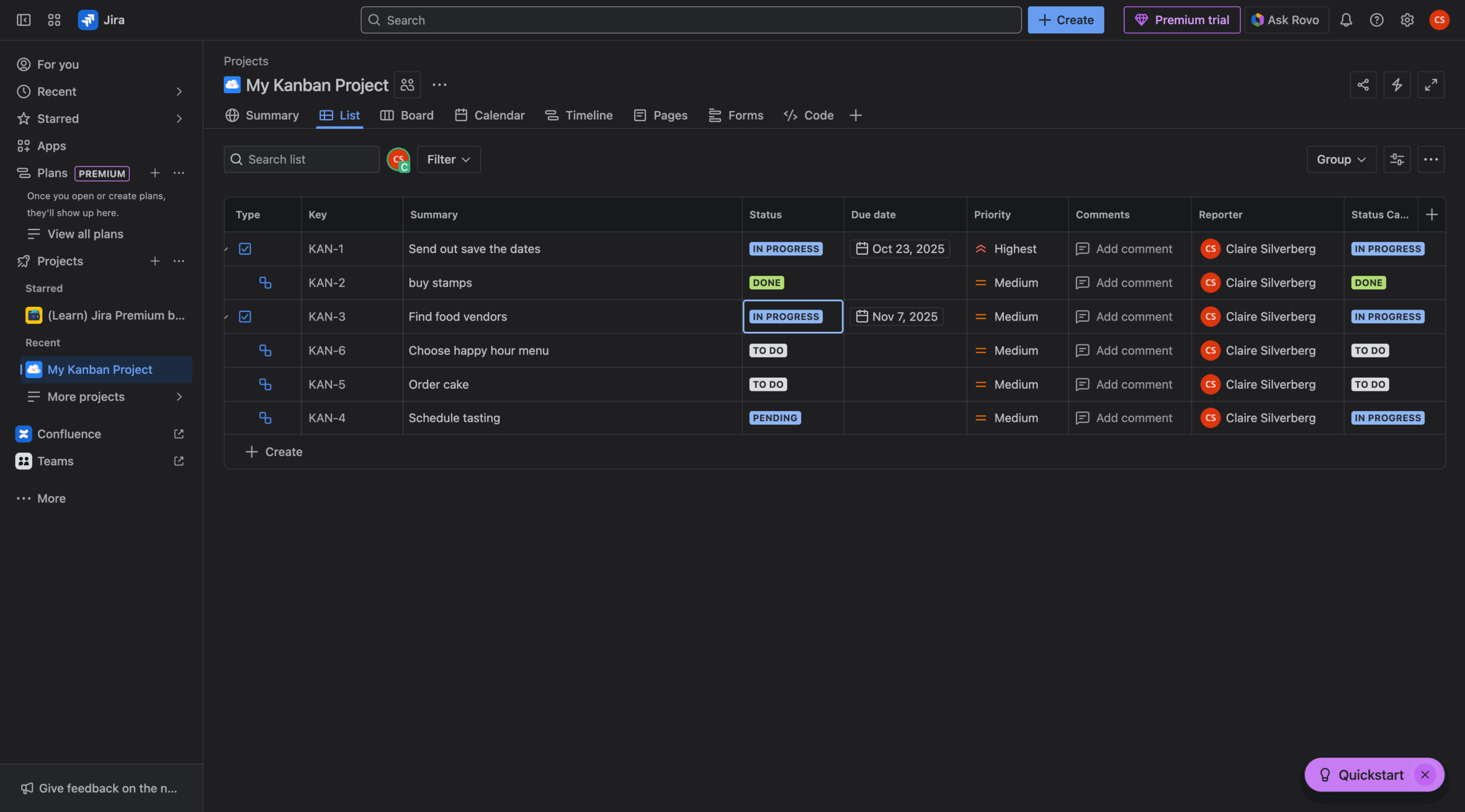1465x812 pixels.
Task: Click inside the Search list field
Action: (x=302, y=159)
